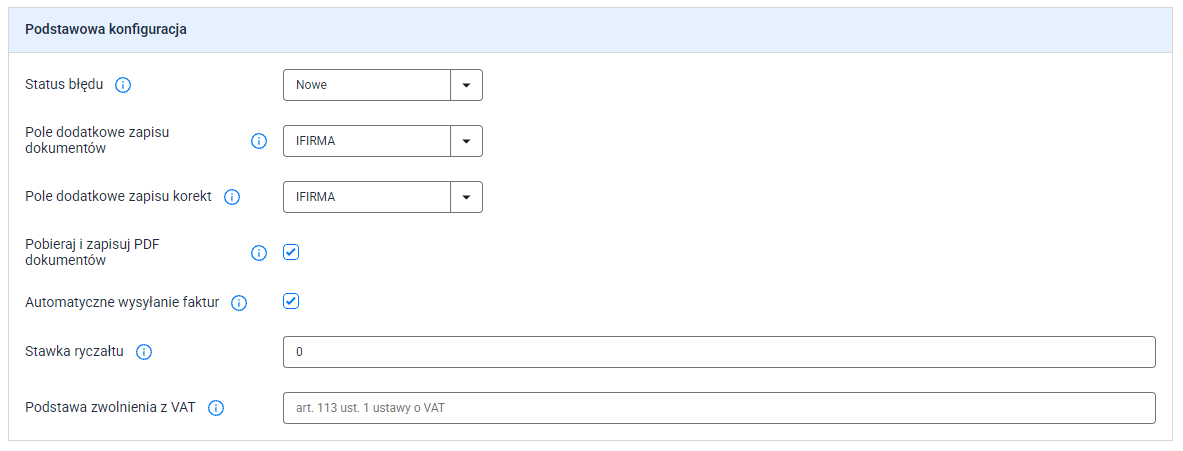This screenshot has width=1183, height=451.
Task: Disable Automatyczne wysyłanie faktur checkbox
Action: point(291,302)
